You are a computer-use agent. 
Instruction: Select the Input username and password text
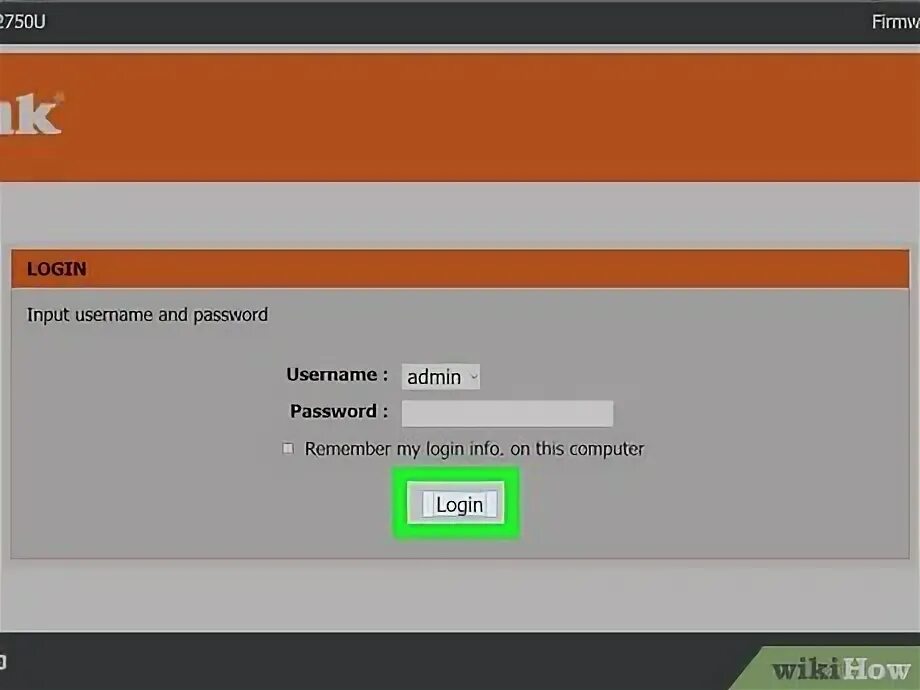(x=147, y=315)
